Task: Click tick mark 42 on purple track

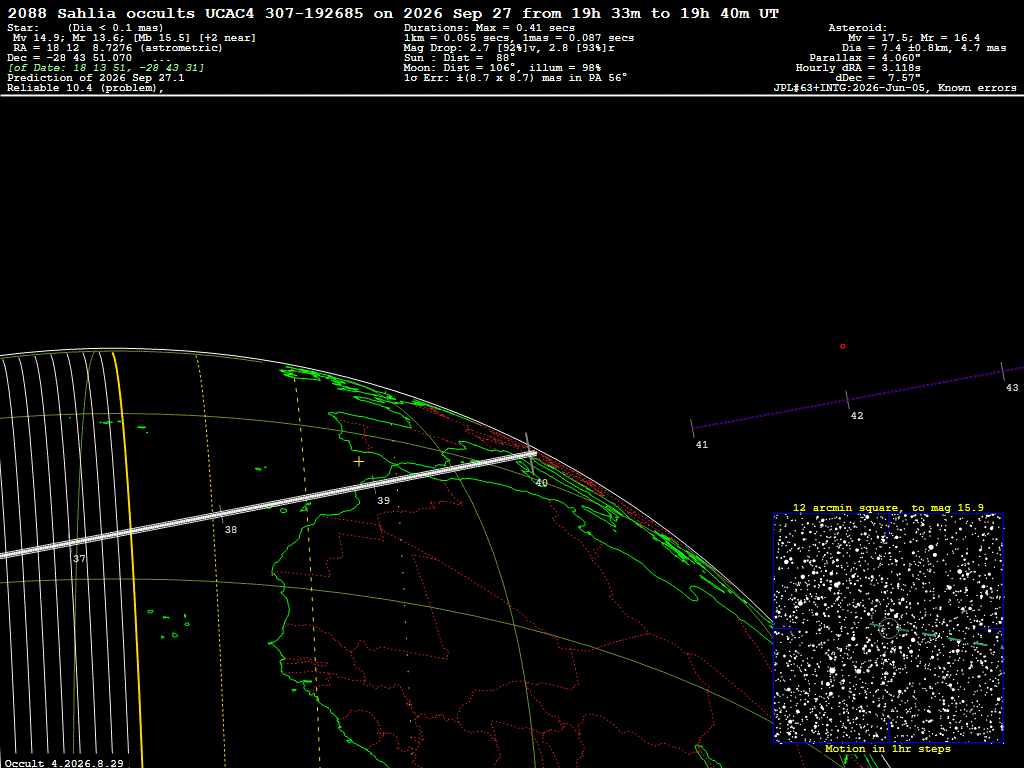Action: [847, 400]
